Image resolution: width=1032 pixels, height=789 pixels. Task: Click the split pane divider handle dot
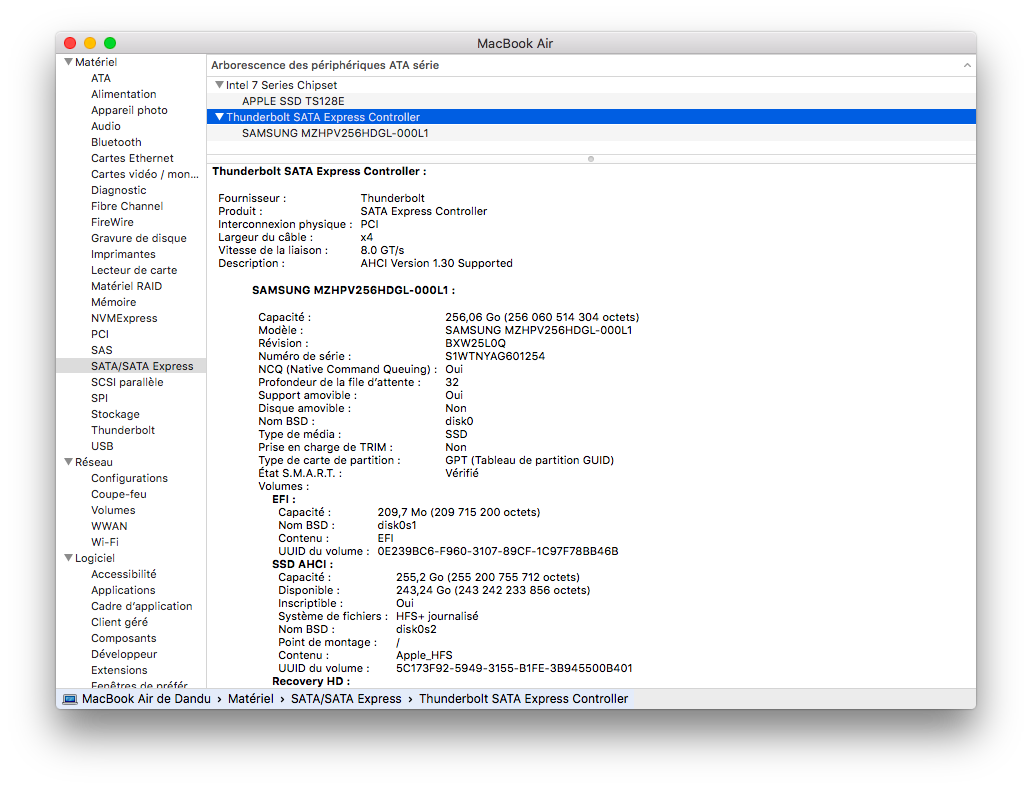pyautogui.click(x=591, y=159)
